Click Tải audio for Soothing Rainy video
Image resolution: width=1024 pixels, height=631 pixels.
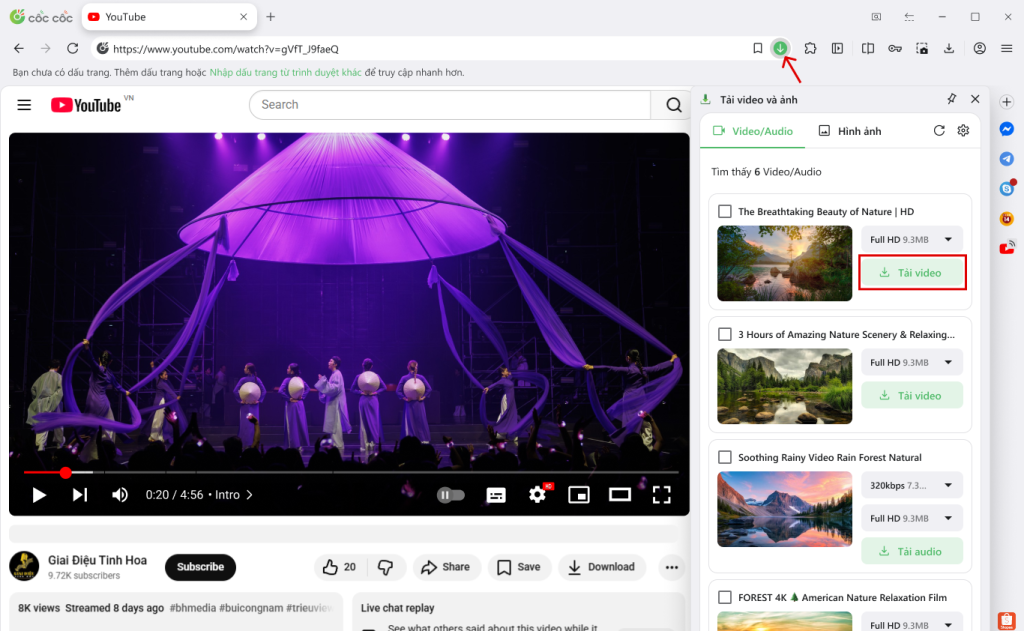(912, 551)
